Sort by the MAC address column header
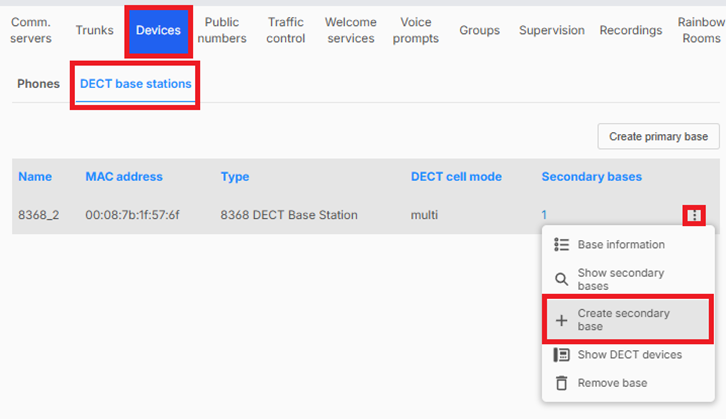726x419 pixels. [124, 177]
